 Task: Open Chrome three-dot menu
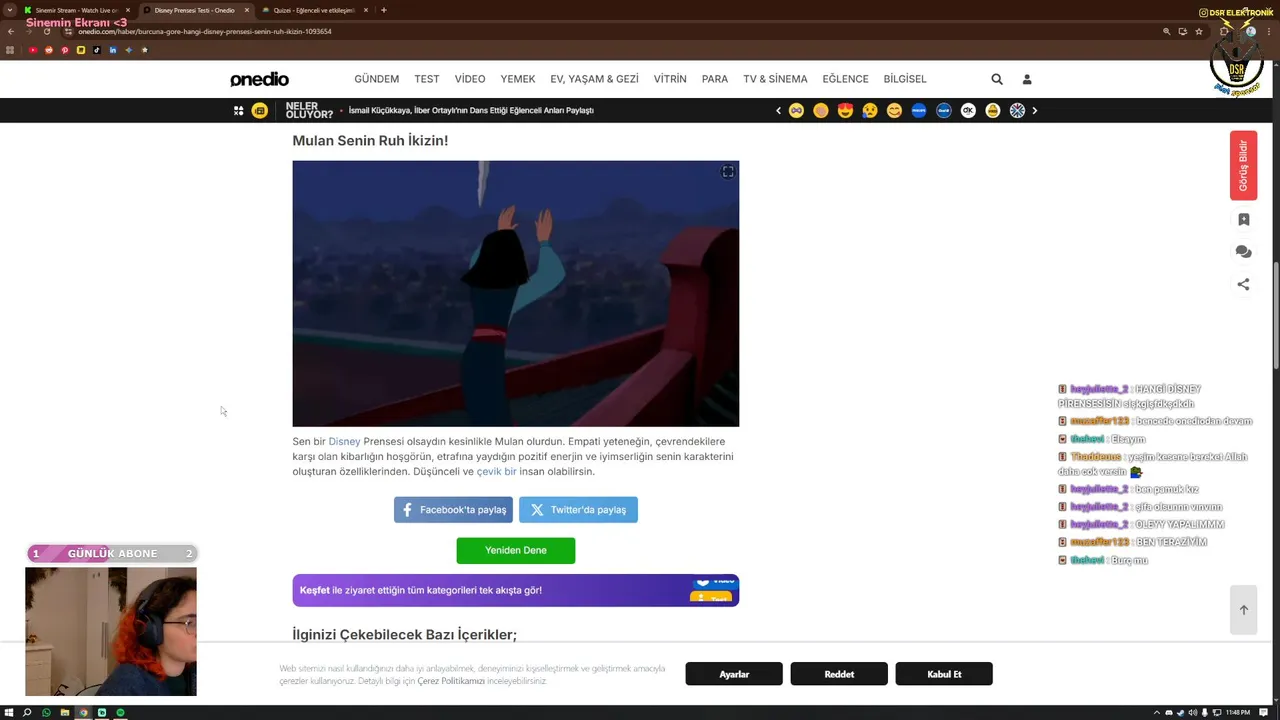(x=1271, y=31)
